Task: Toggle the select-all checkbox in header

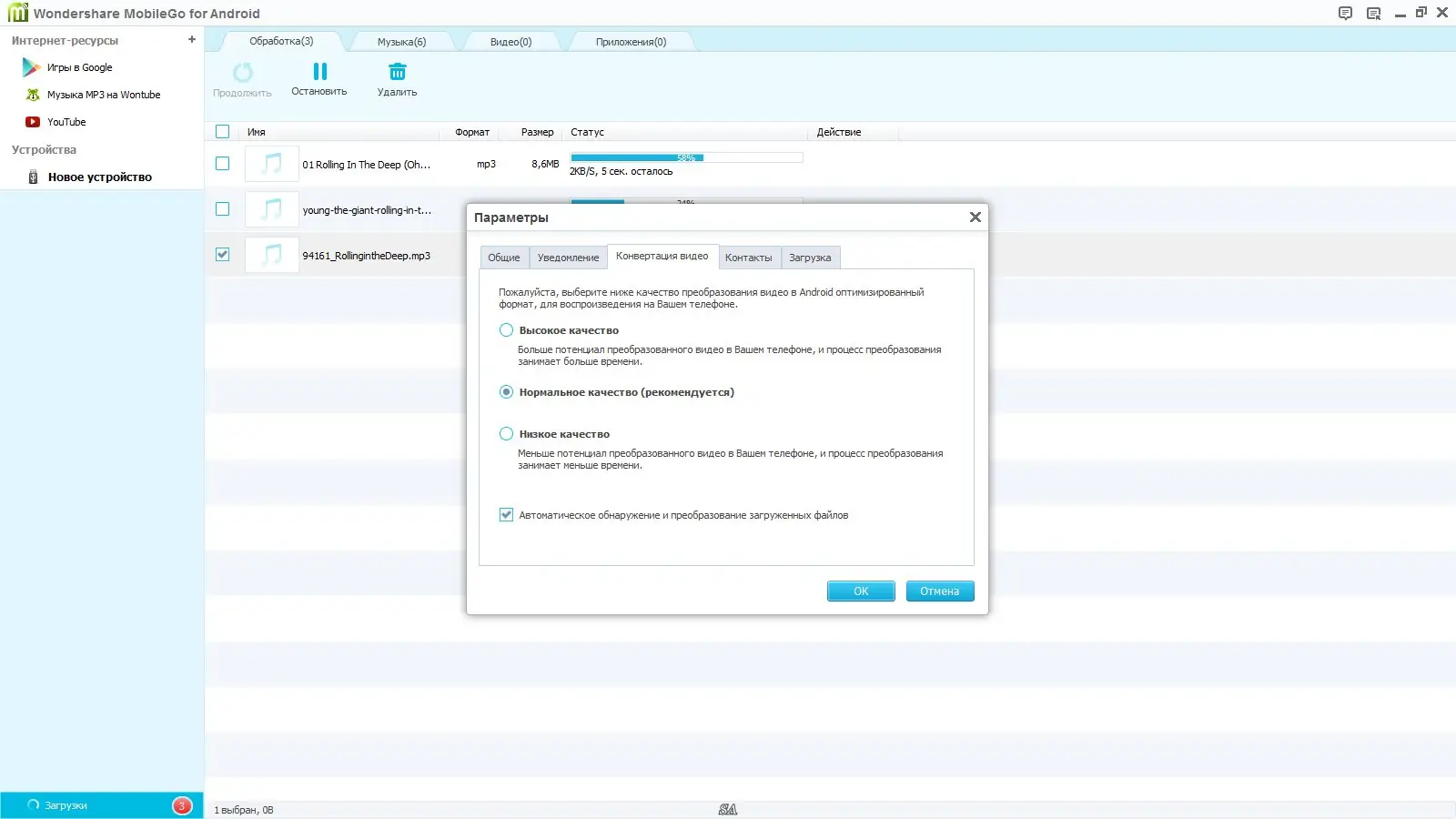Action: (223, 132)
